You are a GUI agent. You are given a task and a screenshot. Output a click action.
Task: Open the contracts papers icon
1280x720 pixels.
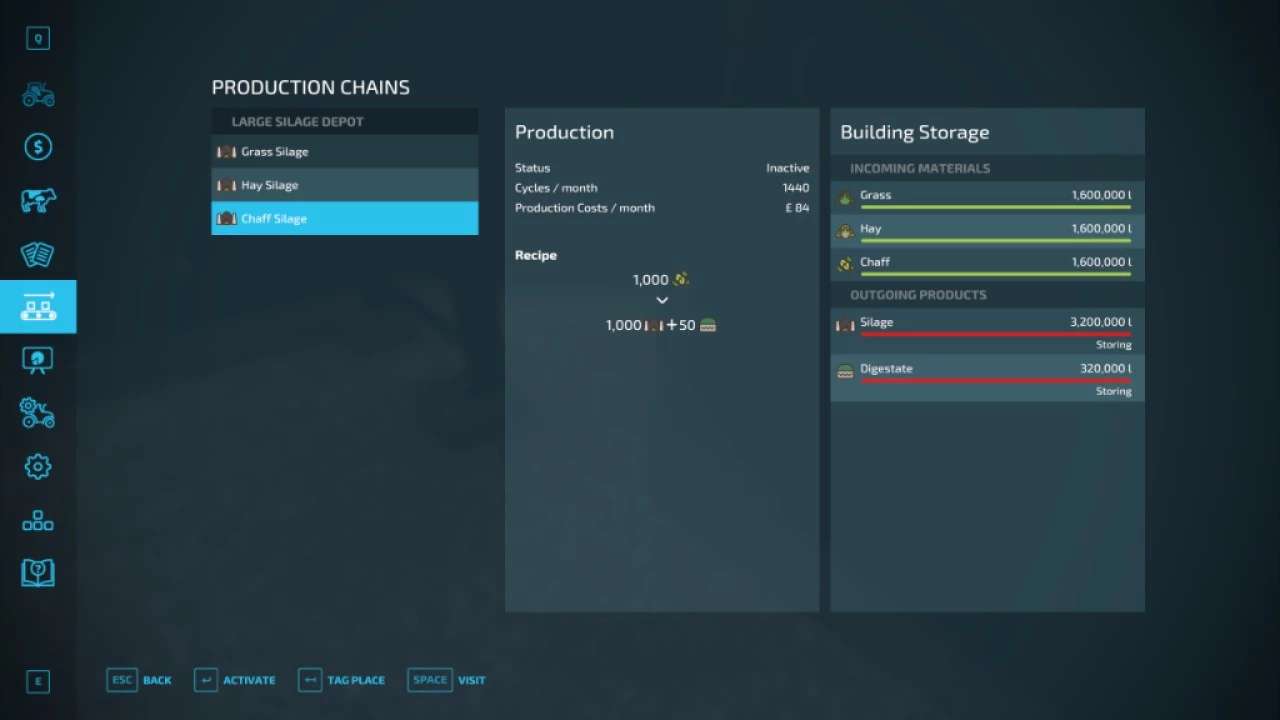click(38, 254)
